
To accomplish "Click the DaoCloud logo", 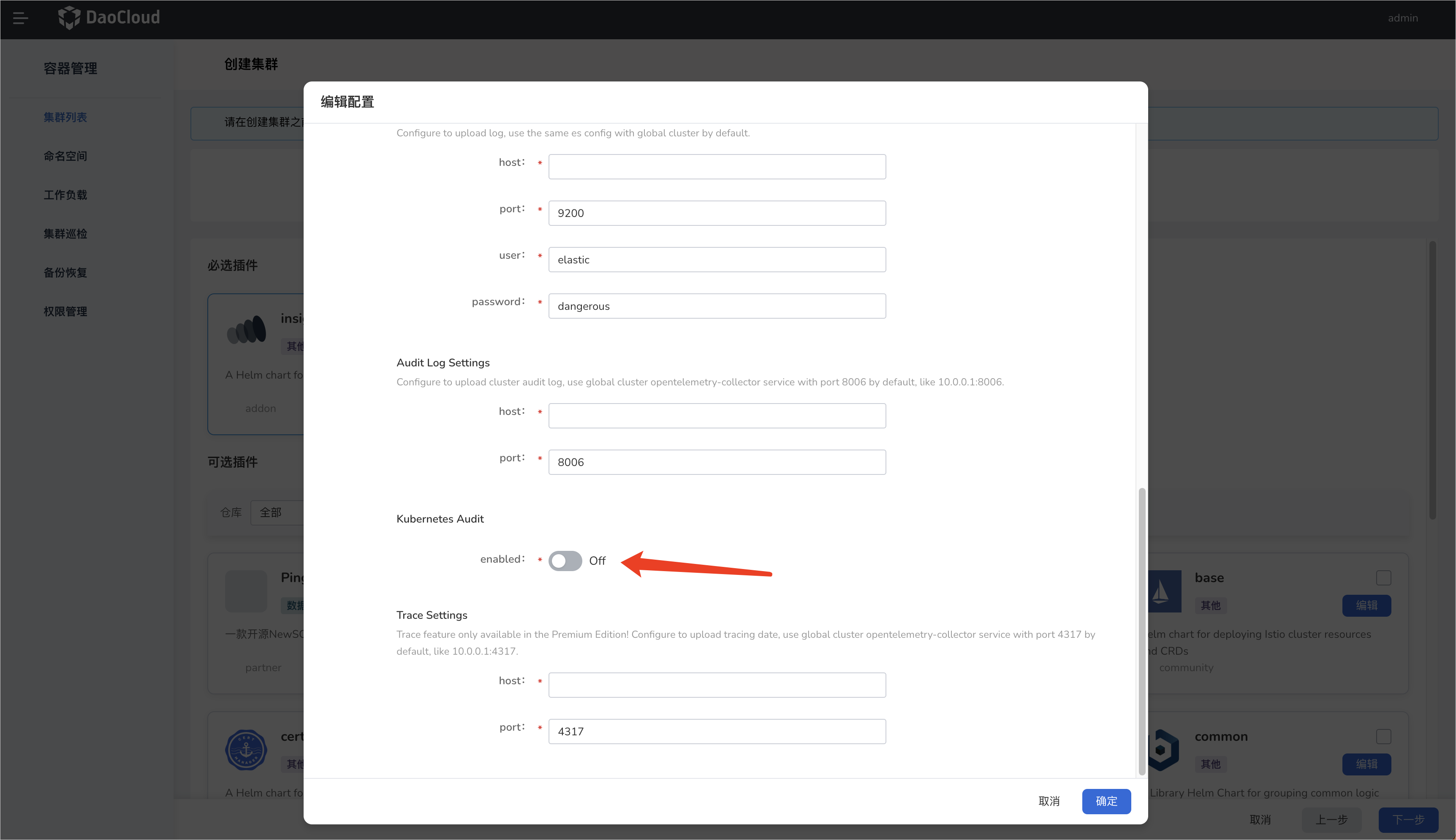I will [109, 18].
